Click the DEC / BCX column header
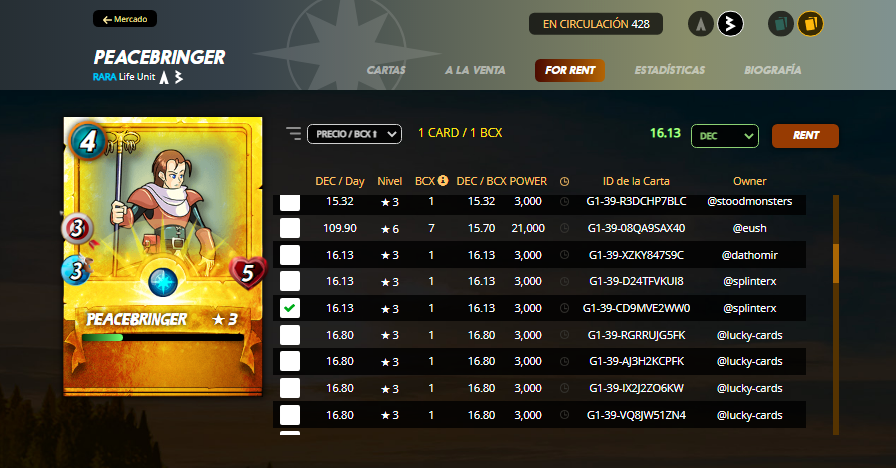Viewport: 896px width, 468px height. (482, 181)
